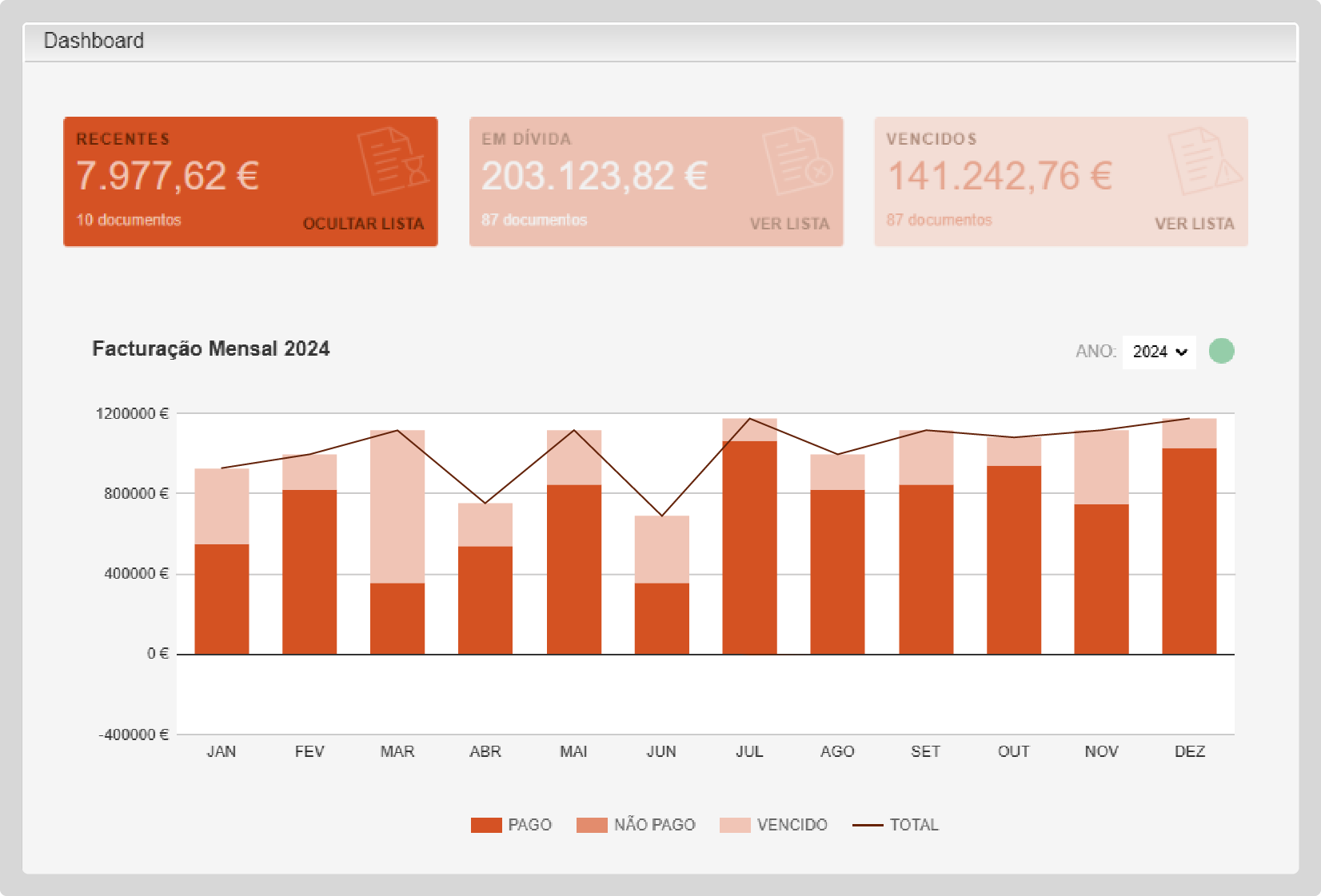This screenshot has height=896, width=1321.
Task: Toggle the VENCIDO series in chart legend
Action: 792,825
